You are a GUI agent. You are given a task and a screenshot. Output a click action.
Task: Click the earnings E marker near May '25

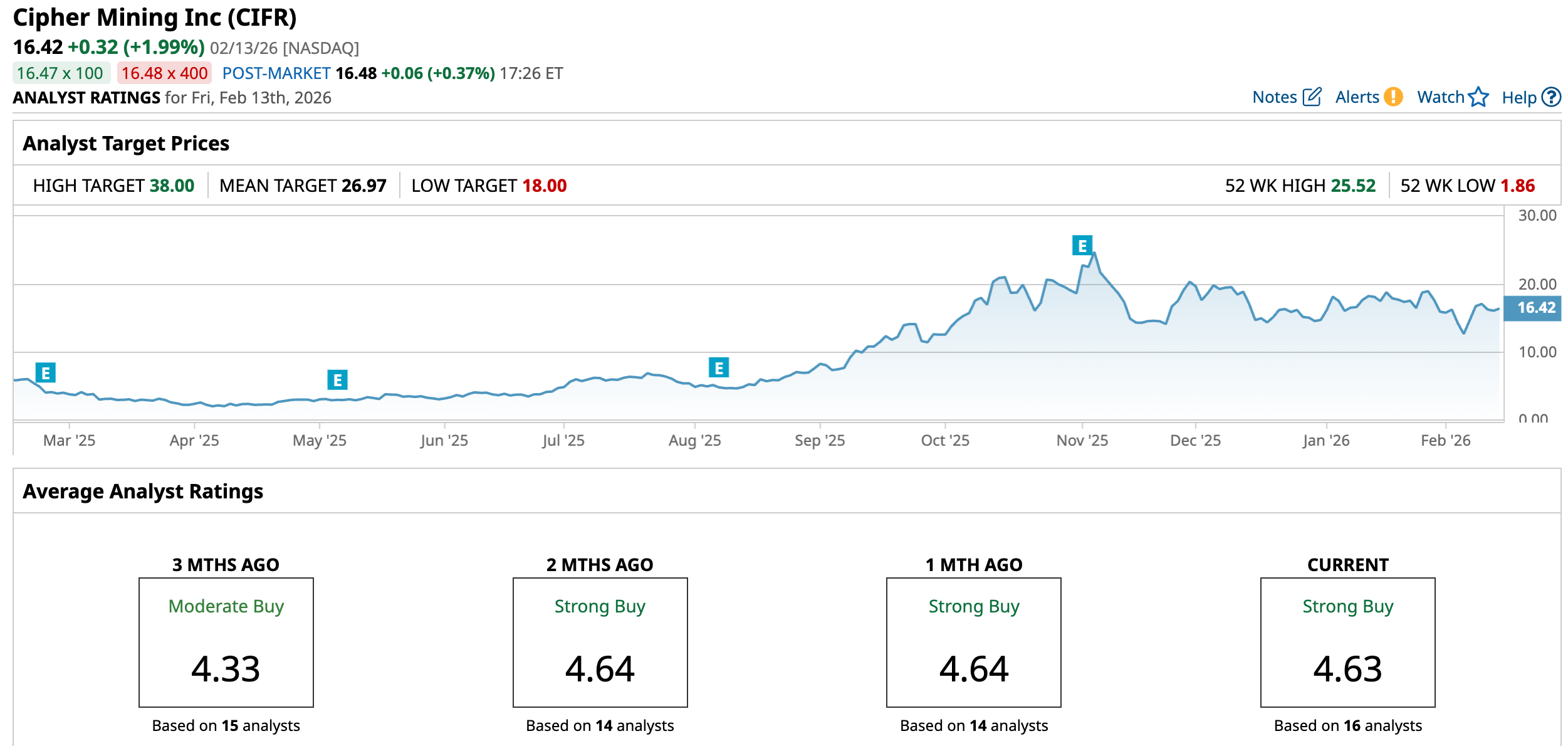click(x=337, y=380)
